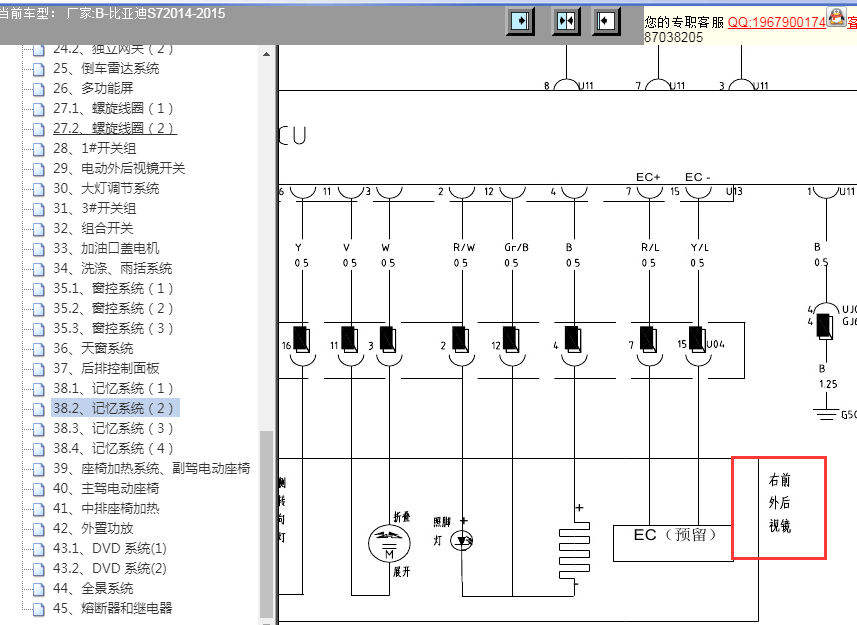
Task: Select 38.1、记忆系统 (1) entry
Action: click(113, 388)
